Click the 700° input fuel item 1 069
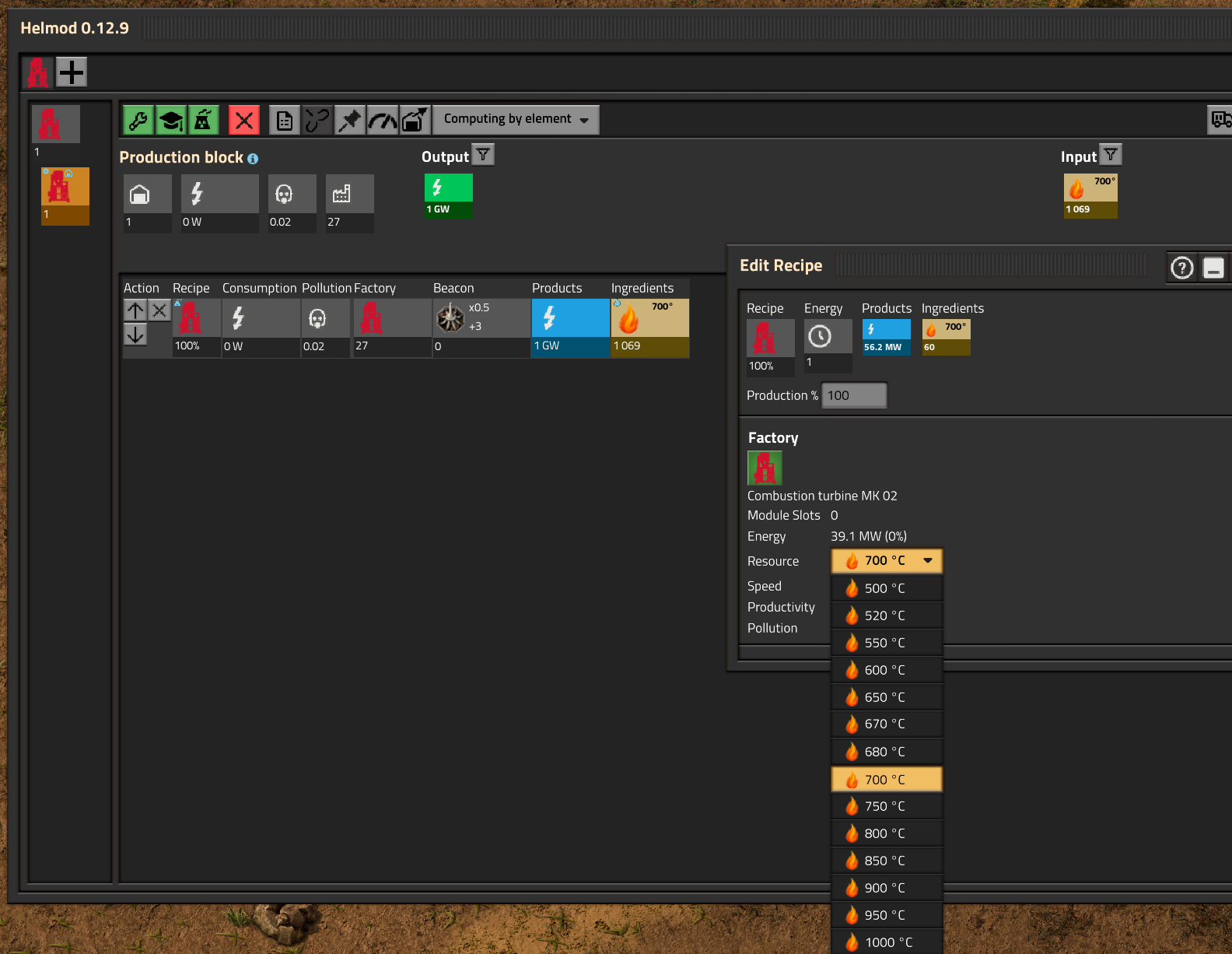 click(x=1090, y=195)
